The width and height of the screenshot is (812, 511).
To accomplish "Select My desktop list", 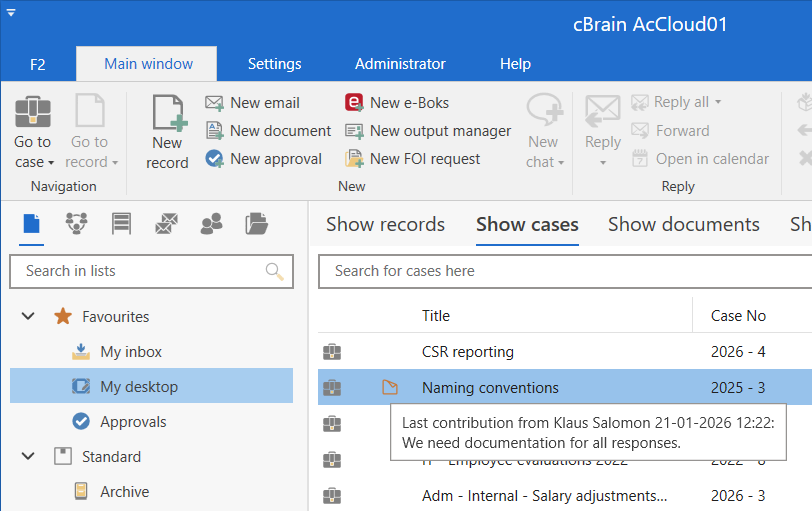I will click(x=151, y=386).
